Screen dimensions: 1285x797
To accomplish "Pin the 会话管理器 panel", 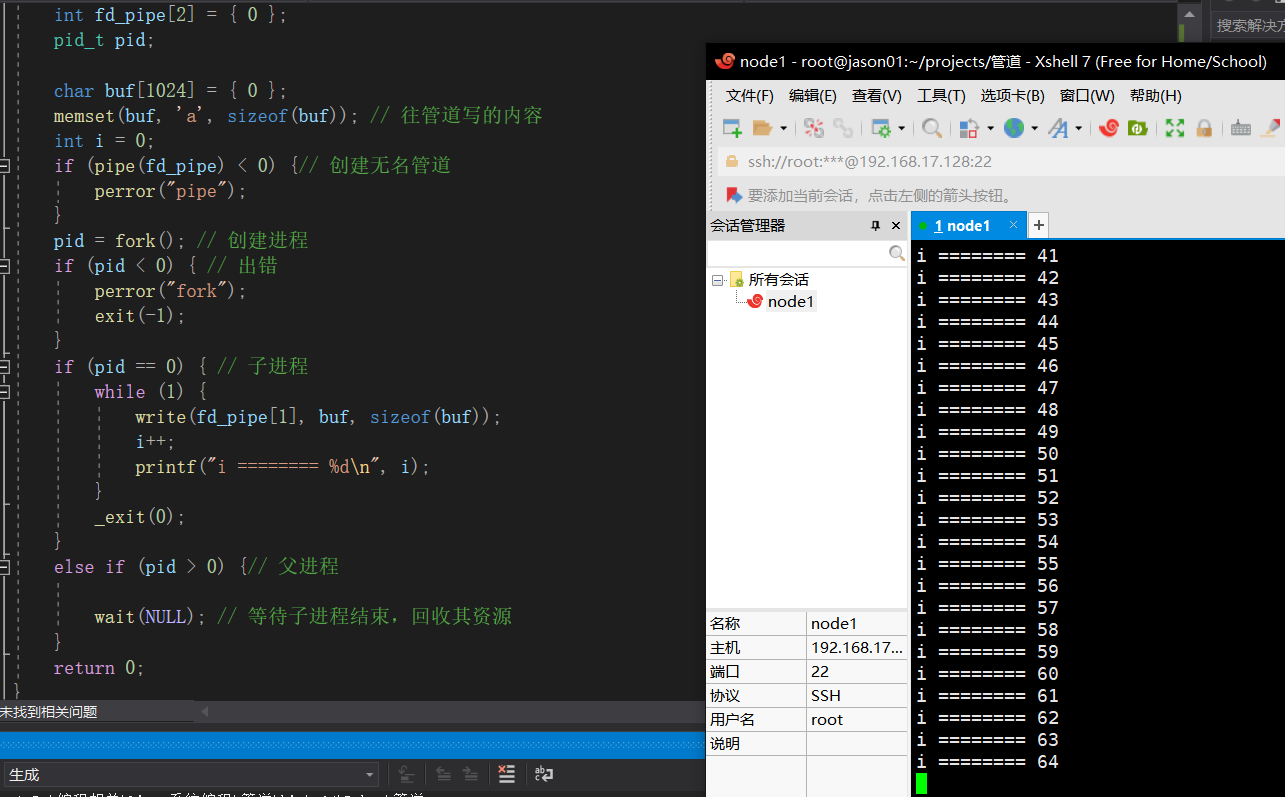I will point(875,226).
